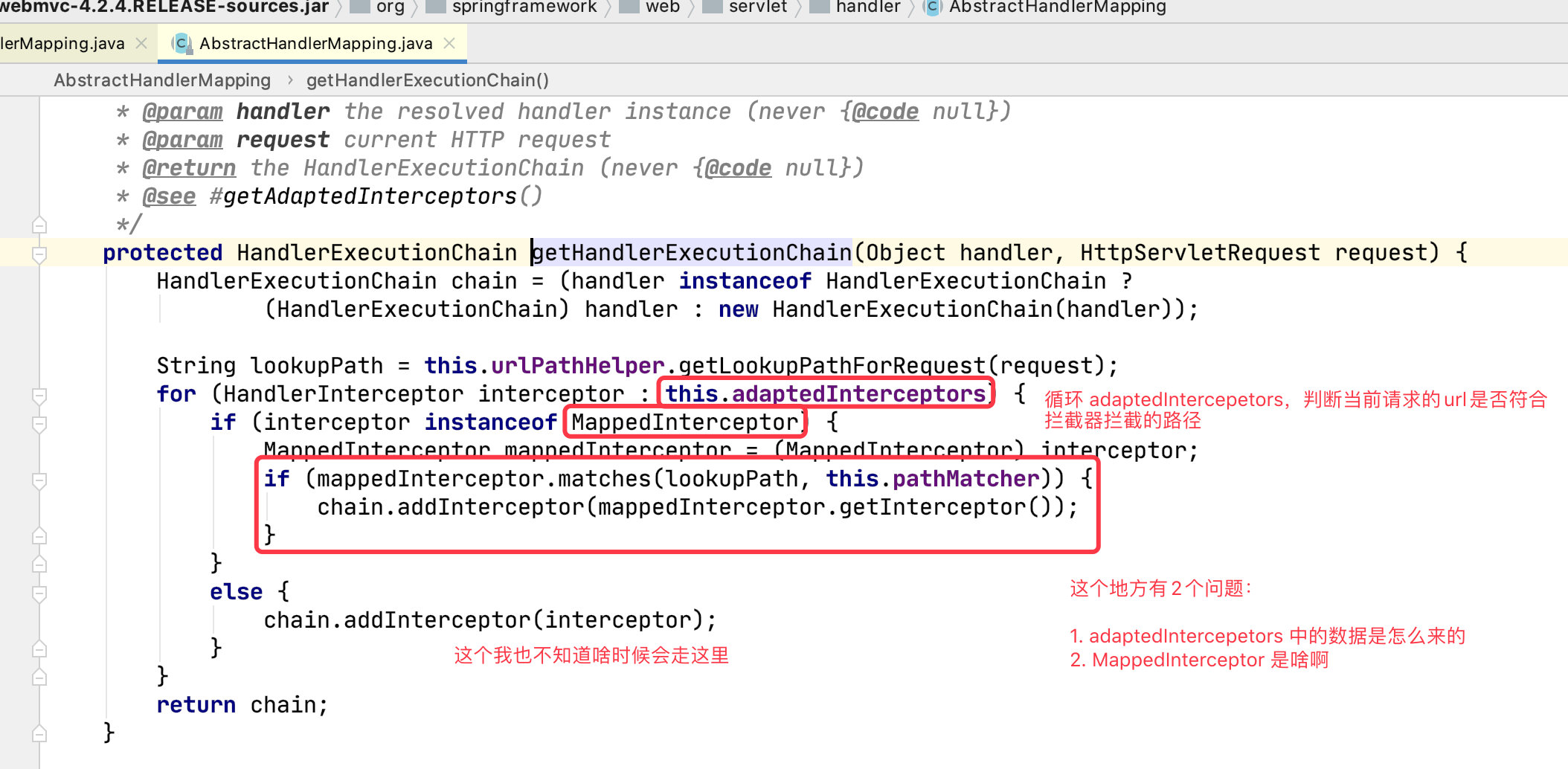Collapse the getHandlerExecutionChain method fold marker

[39, 254]
